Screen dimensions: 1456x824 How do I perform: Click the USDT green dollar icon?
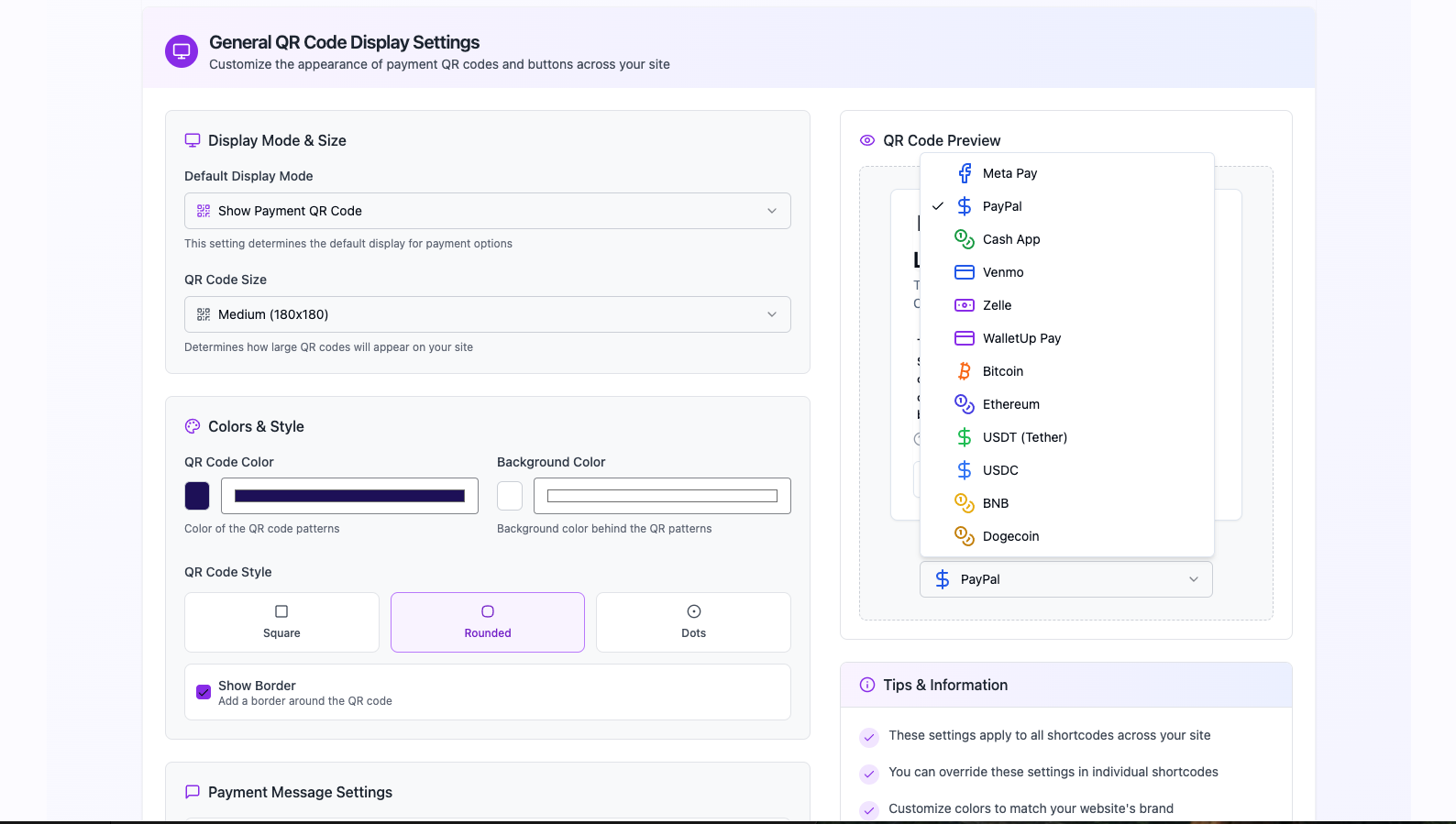[965, 437]
